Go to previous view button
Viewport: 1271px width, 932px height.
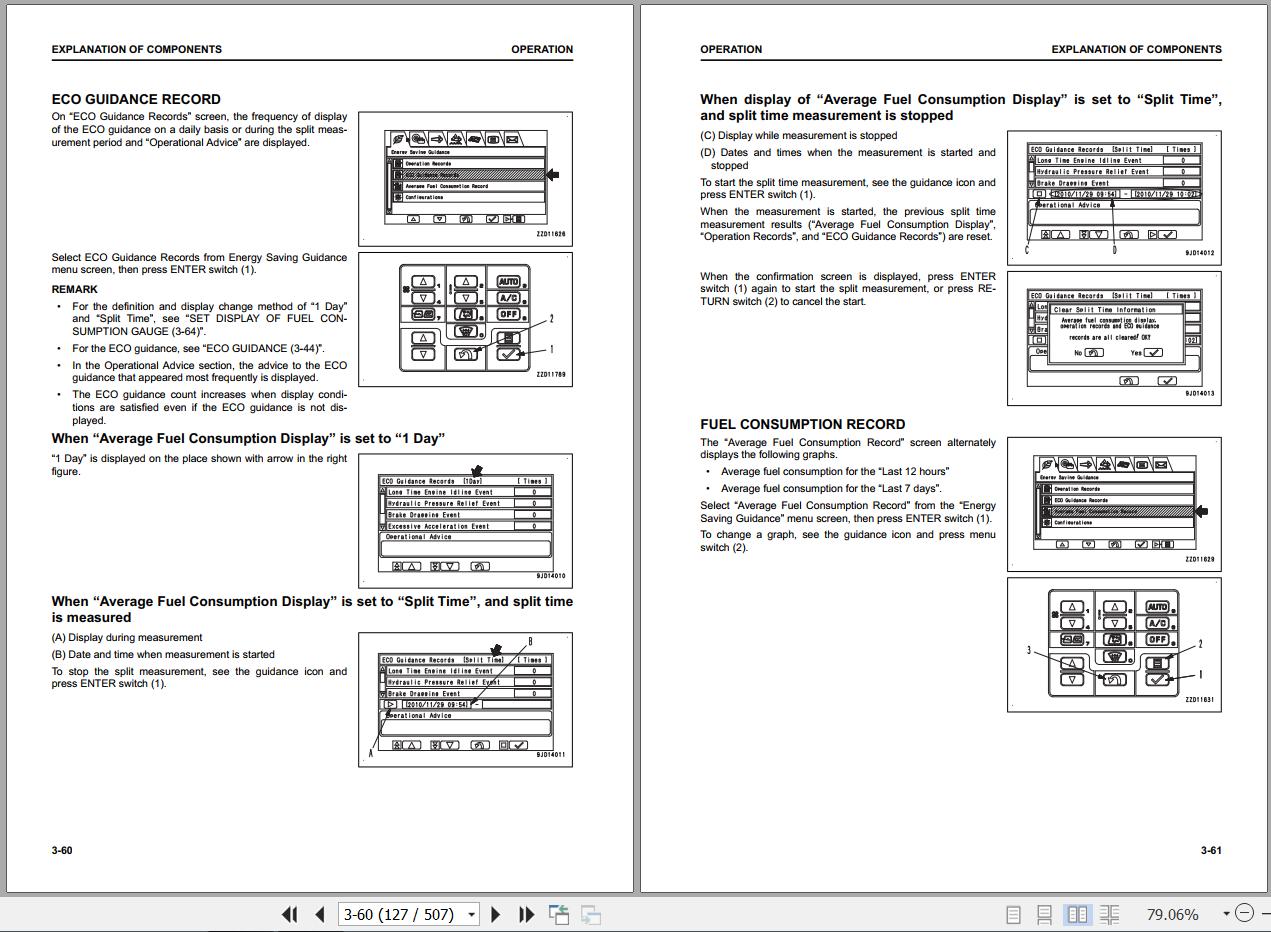click(x=559, y=914)
